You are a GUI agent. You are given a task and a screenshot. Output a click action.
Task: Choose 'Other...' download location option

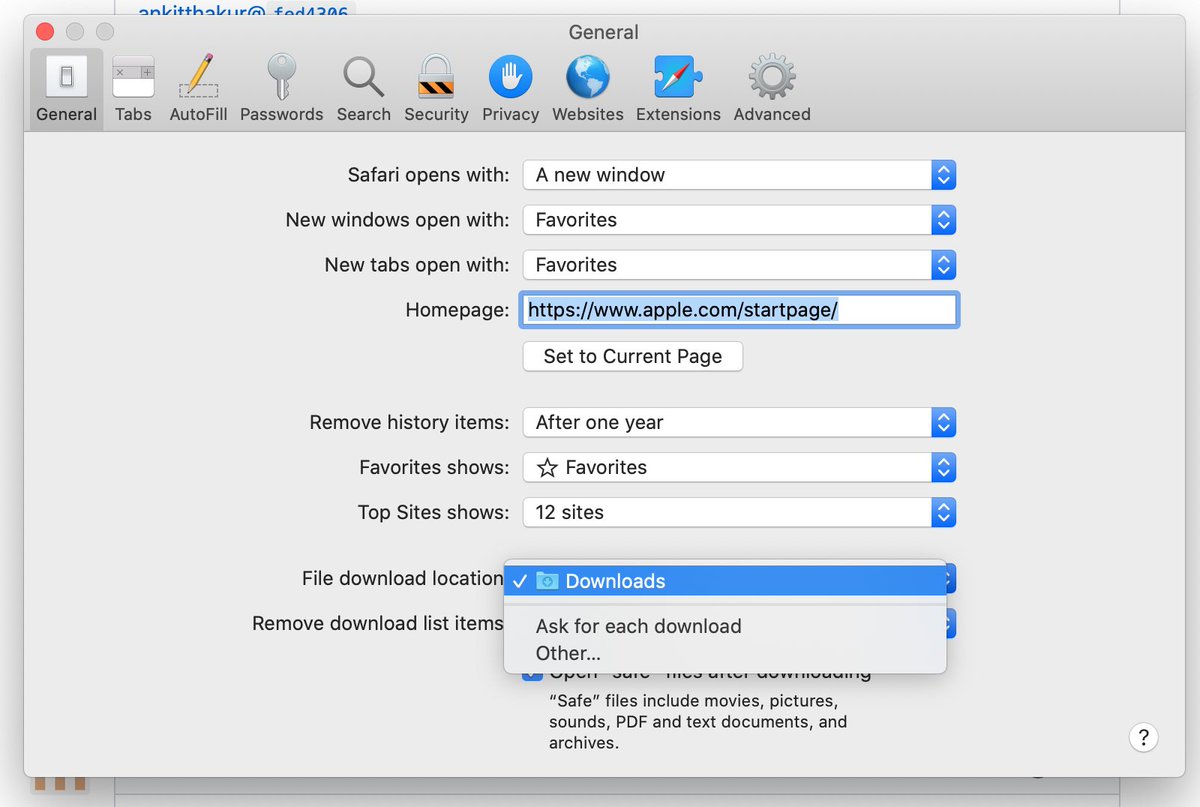tap(725, 653)
